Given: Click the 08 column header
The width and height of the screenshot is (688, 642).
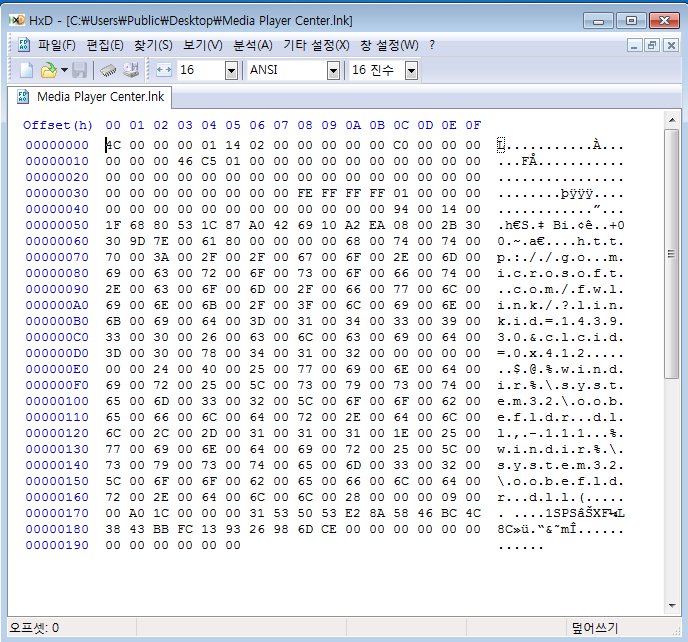Looking at the screenshot, I should [305, 126].
